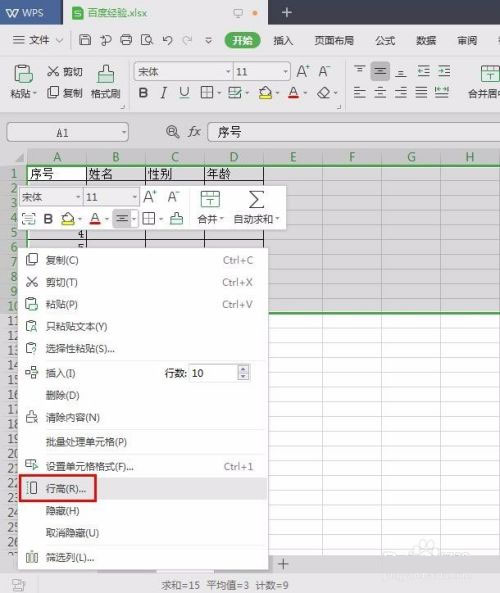Click the Undo arrow icon
The image size is (500, 593).
pos(167,40)
